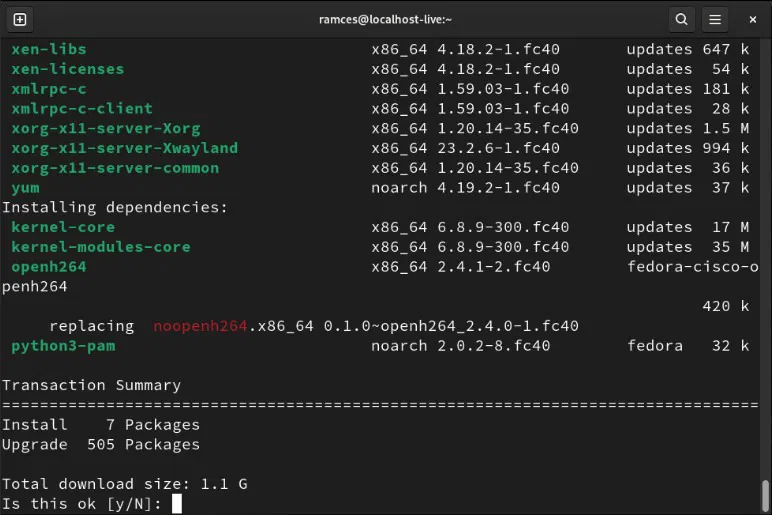Select the xorg-x11-server-common package name
Image resolution: width=772 pixels, height=515 pixels.
pyautogui.click(x=115, y=168)
